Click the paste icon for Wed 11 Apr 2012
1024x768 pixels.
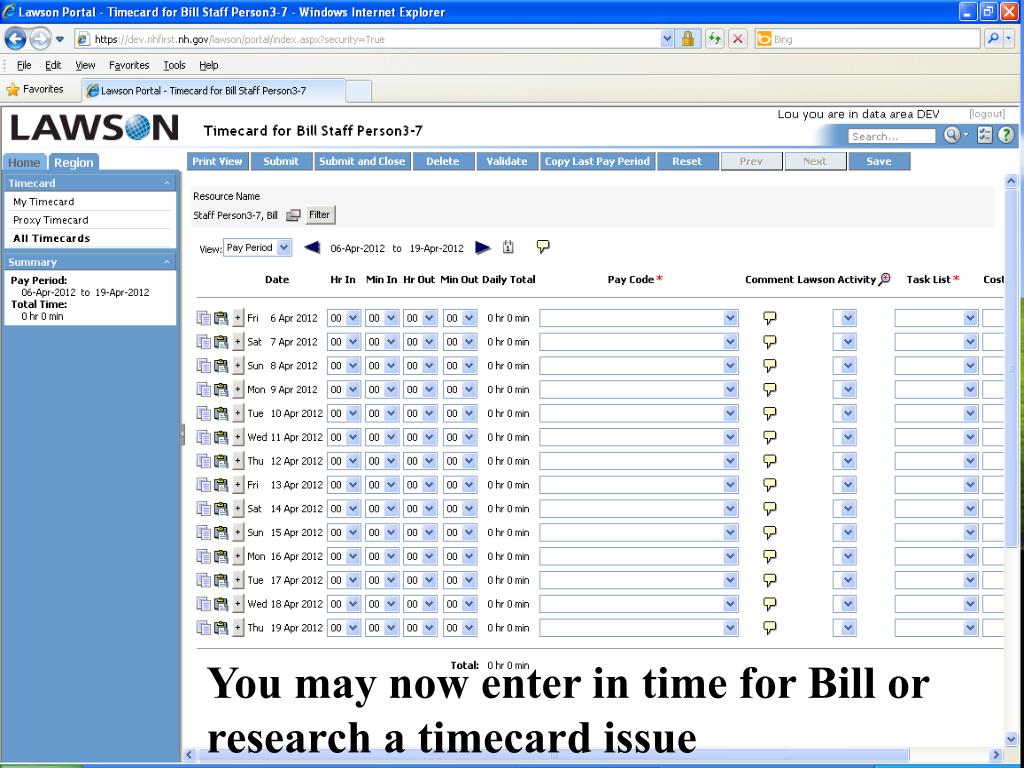(x=221, y=437)
